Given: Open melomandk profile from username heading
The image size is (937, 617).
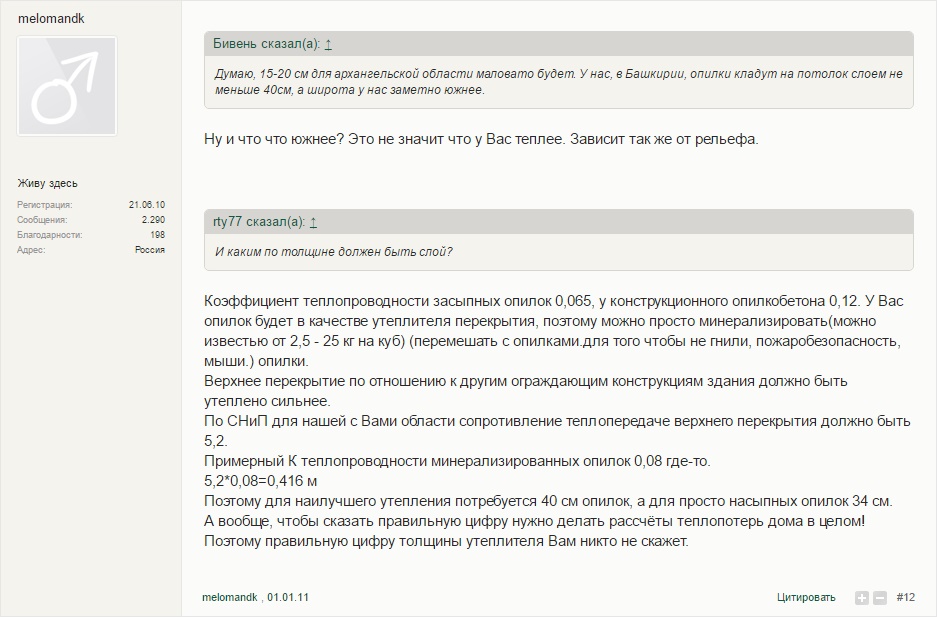Looking at the screenshot, I should [51, 19].
